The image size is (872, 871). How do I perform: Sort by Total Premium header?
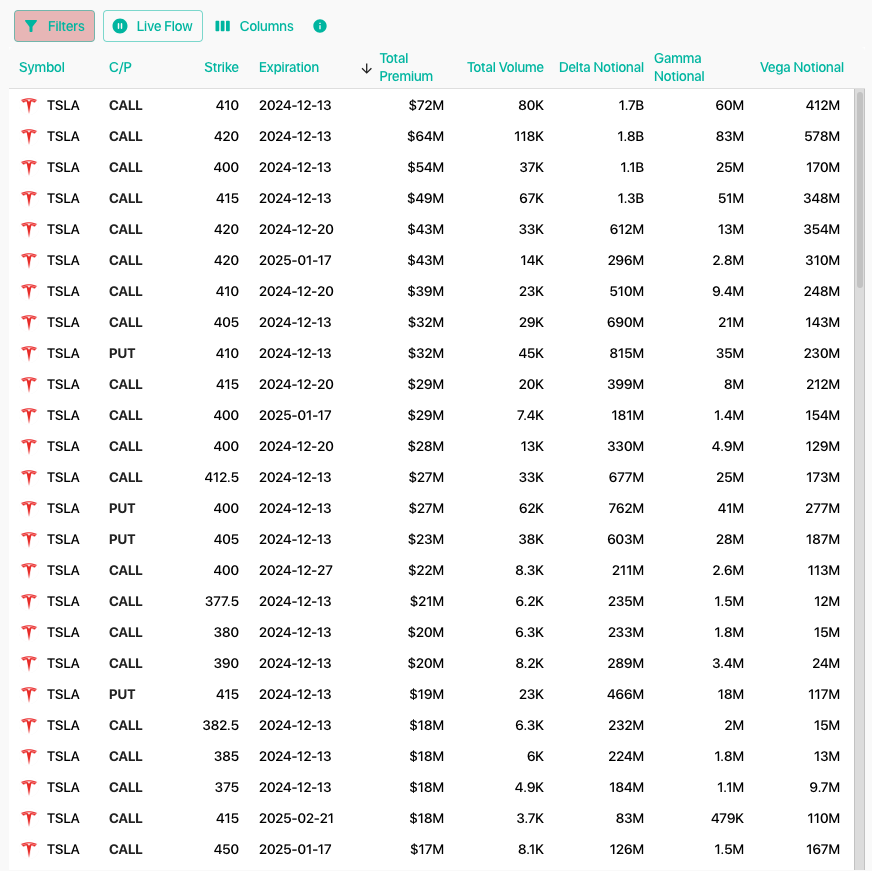click(406, 67)
